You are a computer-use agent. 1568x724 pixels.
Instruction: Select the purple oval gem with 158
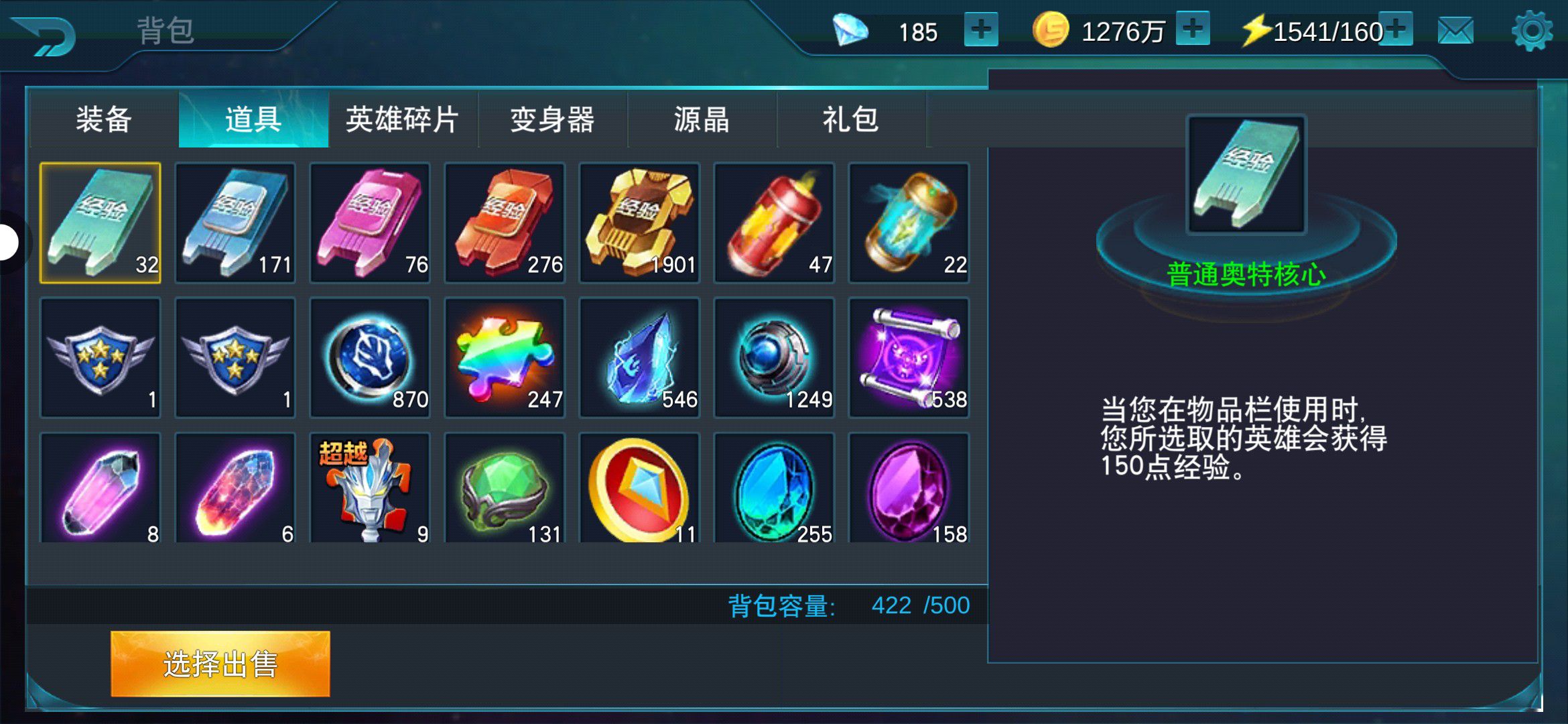(909, 488)
